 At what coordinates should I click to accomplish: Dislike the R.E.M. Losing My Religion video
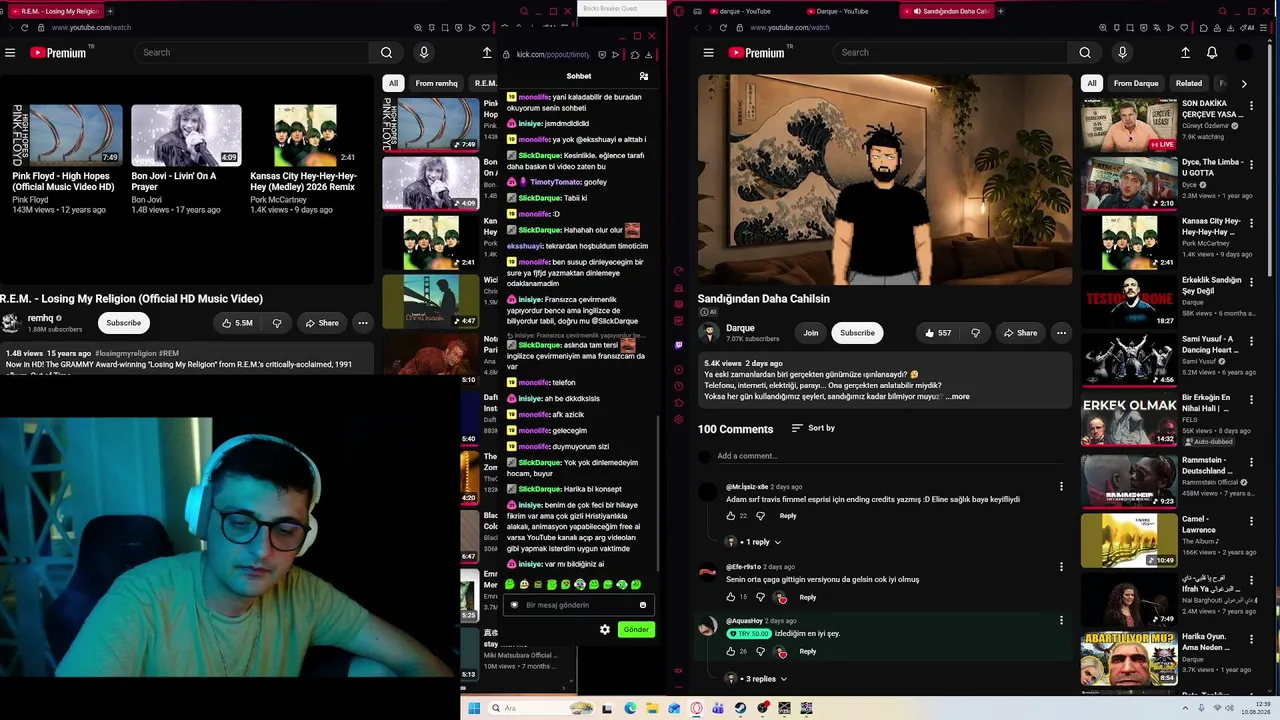(x=277, y=323)
